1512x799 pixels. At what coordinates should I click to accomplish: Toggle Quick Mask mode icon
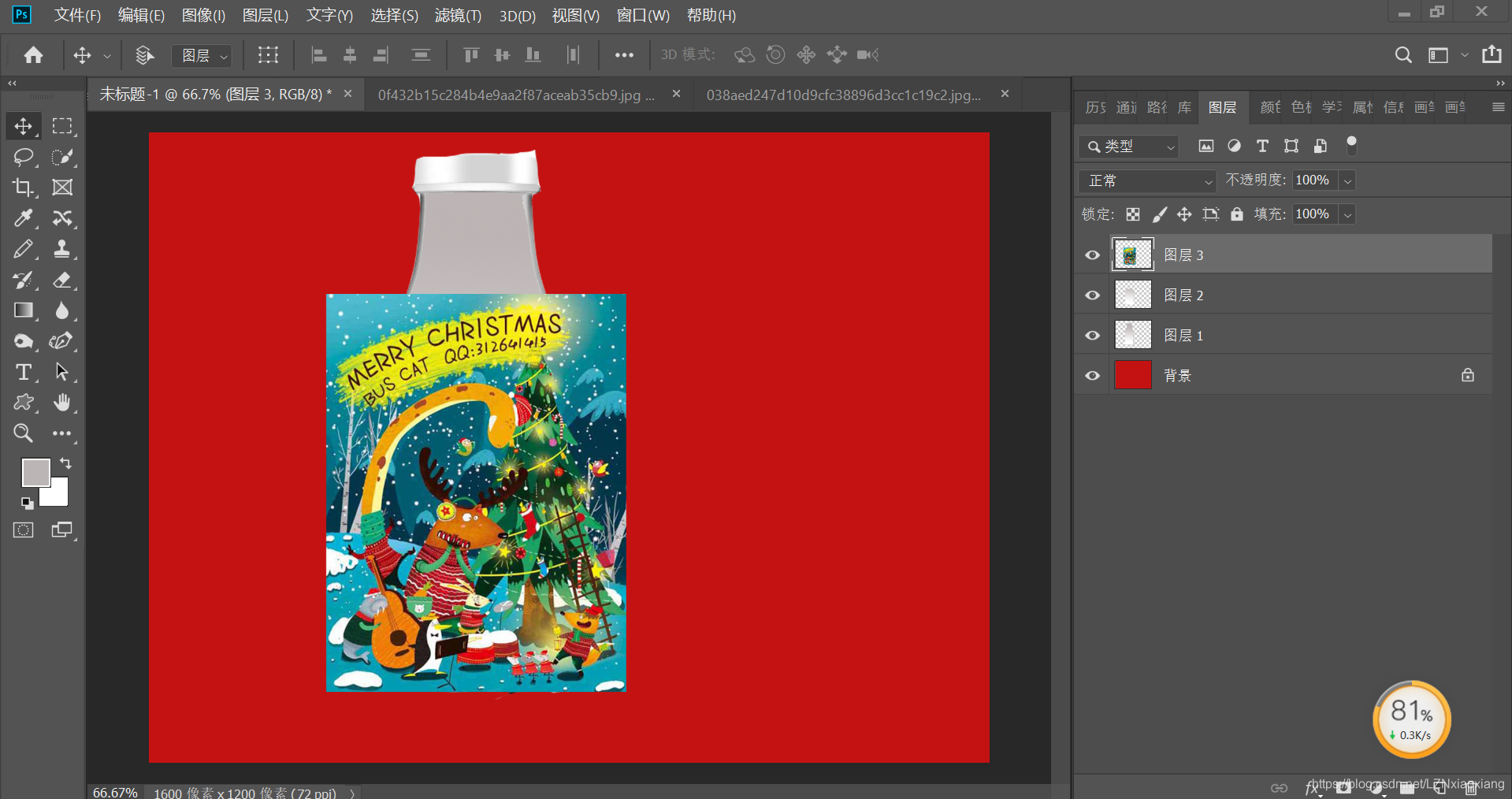[24, 530]
